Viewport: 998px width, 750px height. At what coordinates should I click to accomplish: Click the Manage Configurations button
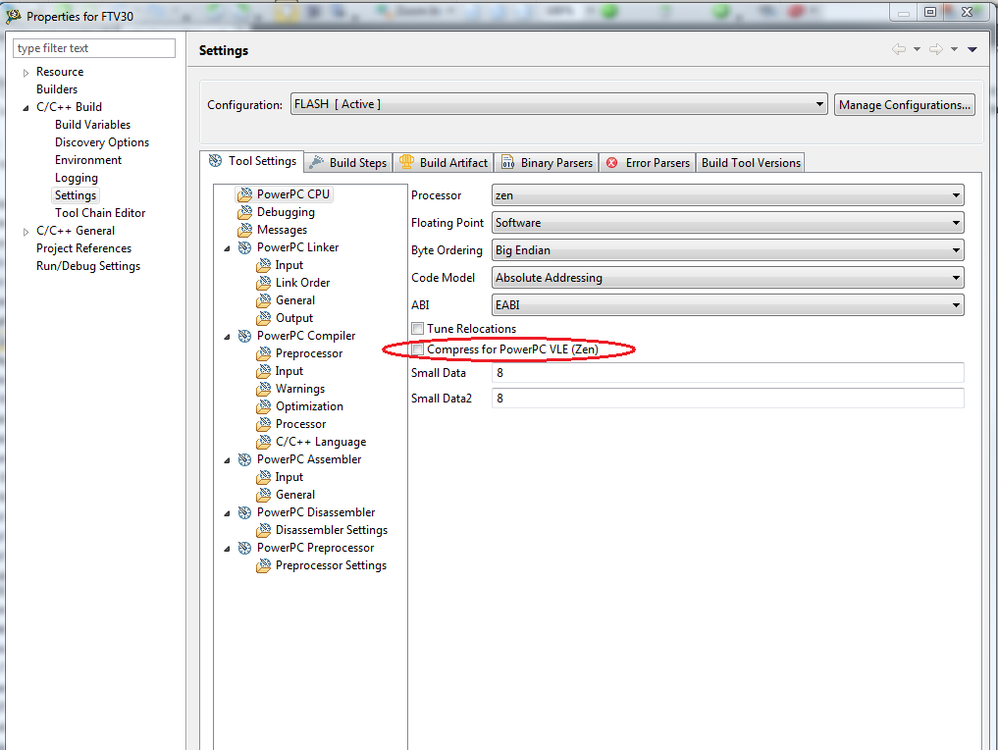click(x=904, y=104)
